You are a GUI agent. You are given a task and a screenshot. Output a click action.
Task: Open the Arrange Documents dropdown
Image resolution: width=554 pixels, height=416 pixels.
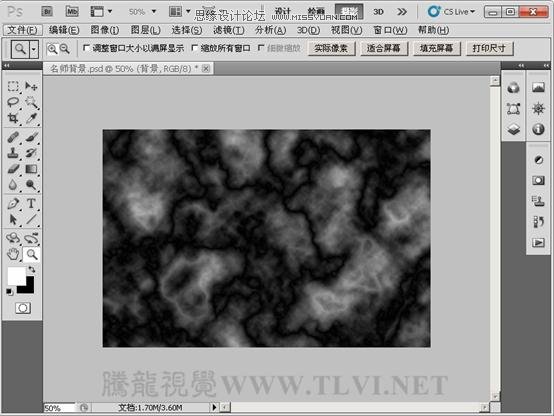tap(179, 12)
